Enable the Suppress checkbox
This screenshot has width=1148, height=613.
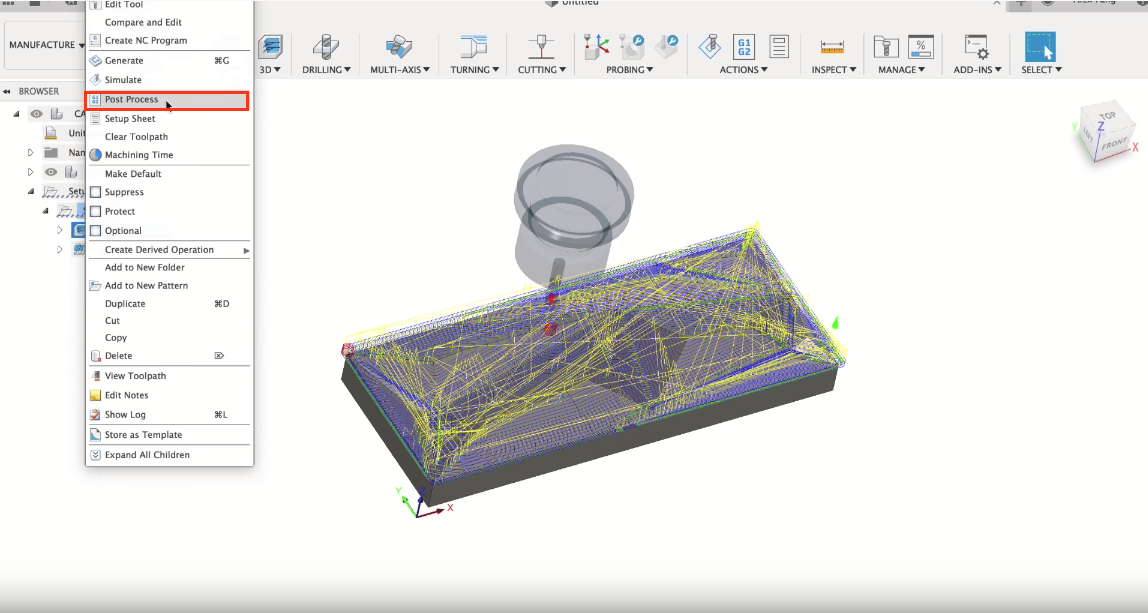coord(95,192)
